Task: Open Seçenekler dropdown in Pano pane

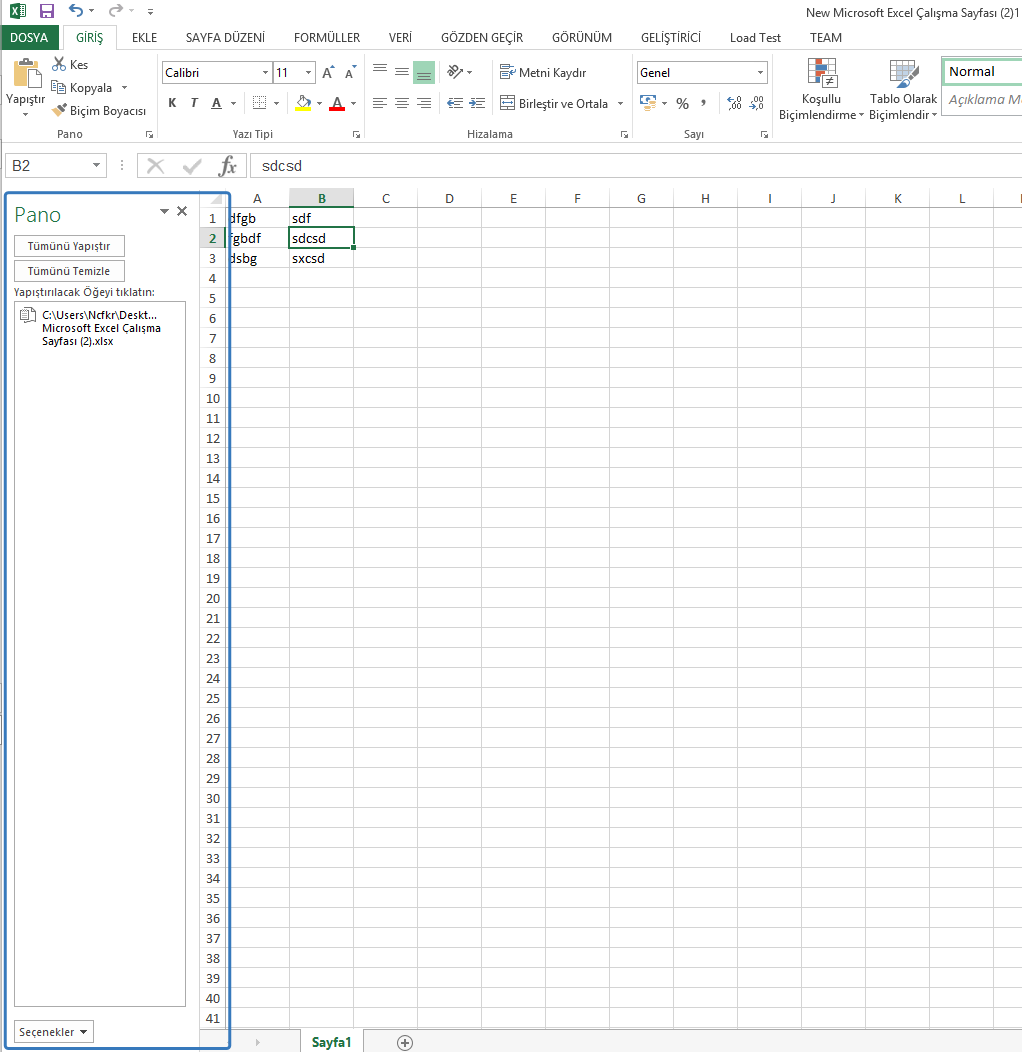Action: tap(54, 1032)
